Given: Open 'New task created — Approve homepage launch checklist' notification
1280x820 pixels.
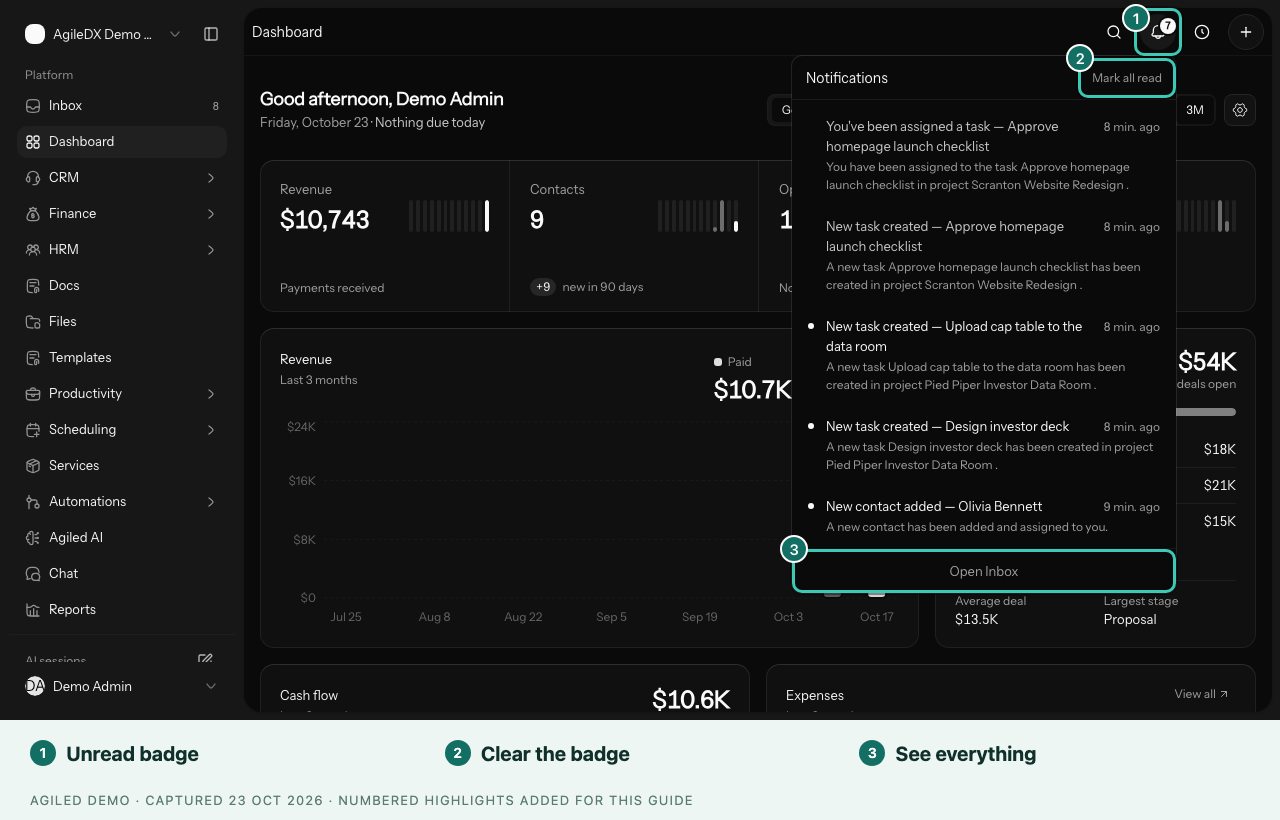Looking at the screenshot, I should [x=984, y=256].
